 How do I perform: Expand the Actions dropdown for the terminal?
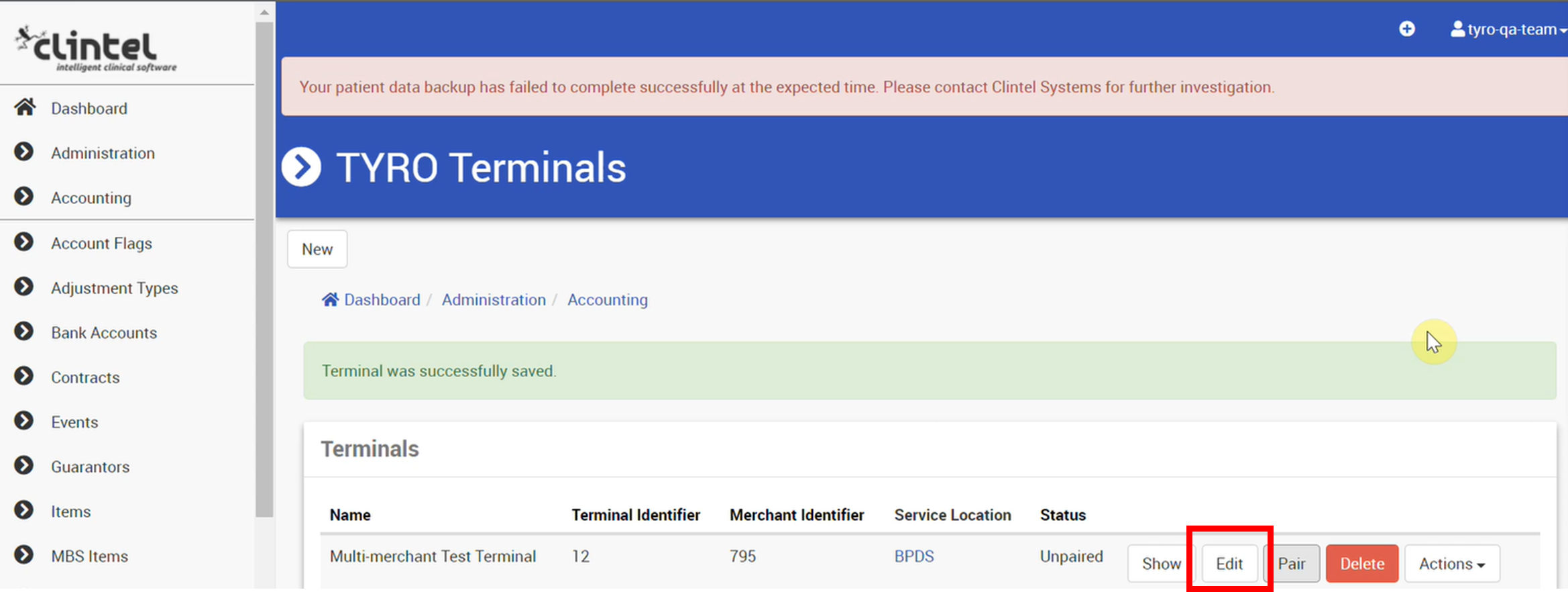[x=1452, y=563]
